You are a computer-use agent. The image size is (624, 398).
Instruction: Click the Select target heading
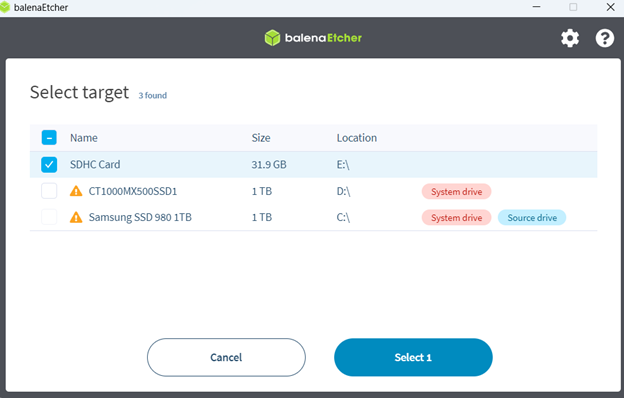[x=80, y=92]
